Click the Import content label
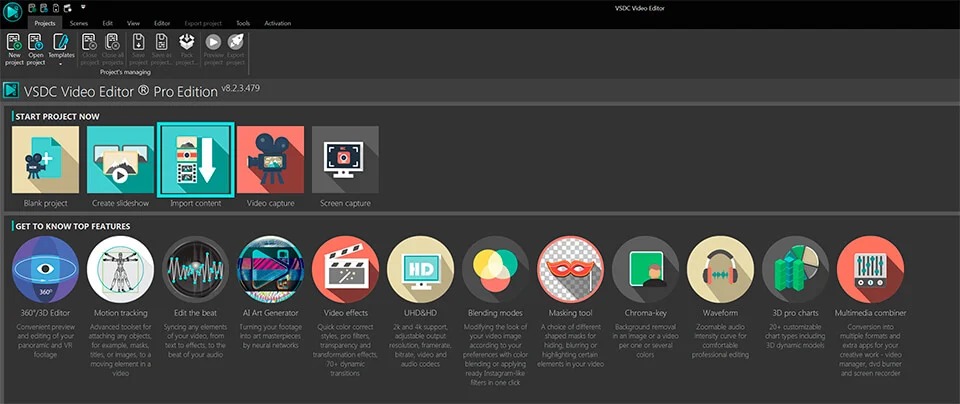Image resolution: width=960 pixels, height=404 pixels. [x=195, y=203]
